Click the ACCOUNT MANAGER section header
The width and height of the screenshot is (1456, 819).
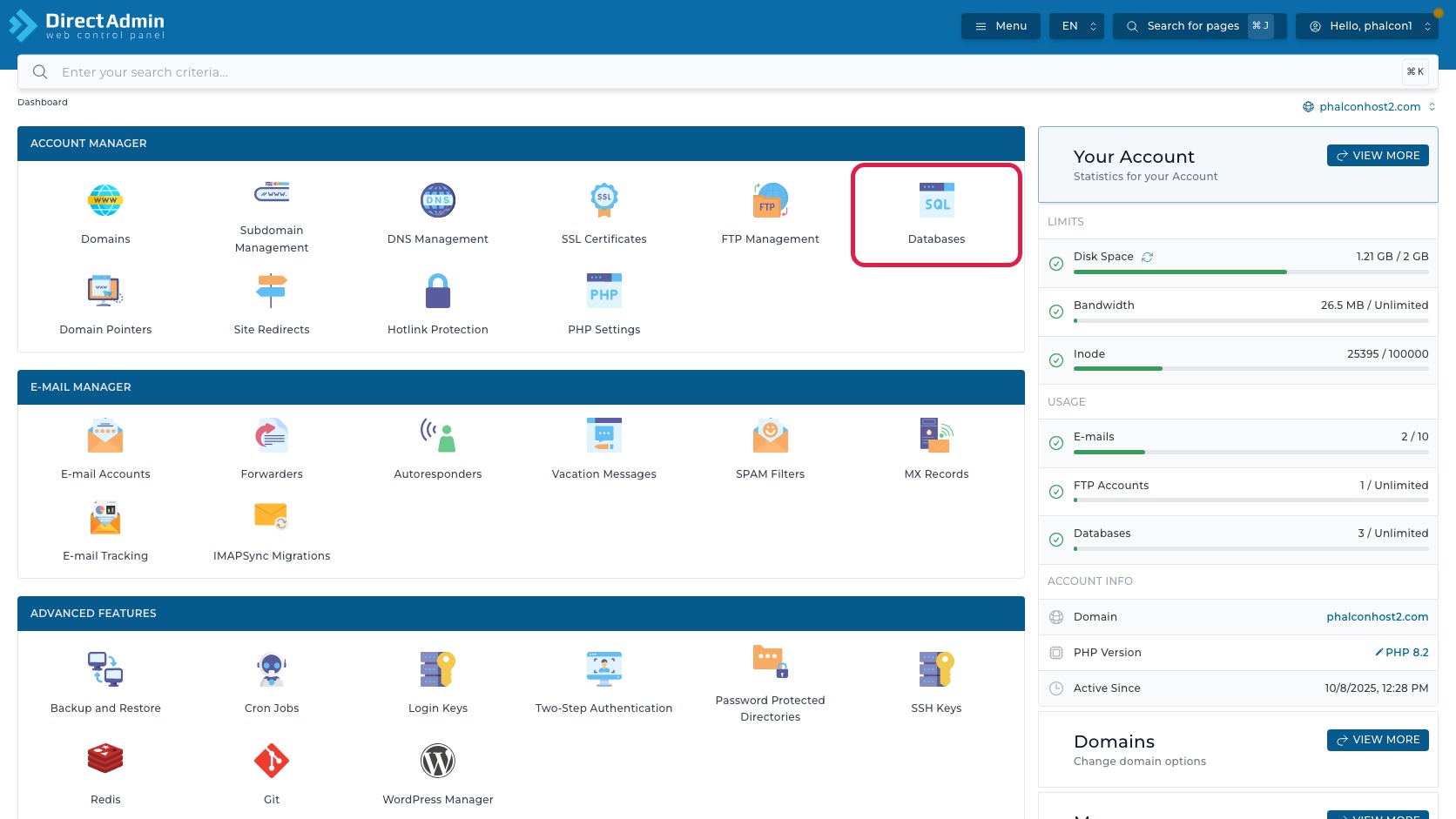click(x=521, y=144)
